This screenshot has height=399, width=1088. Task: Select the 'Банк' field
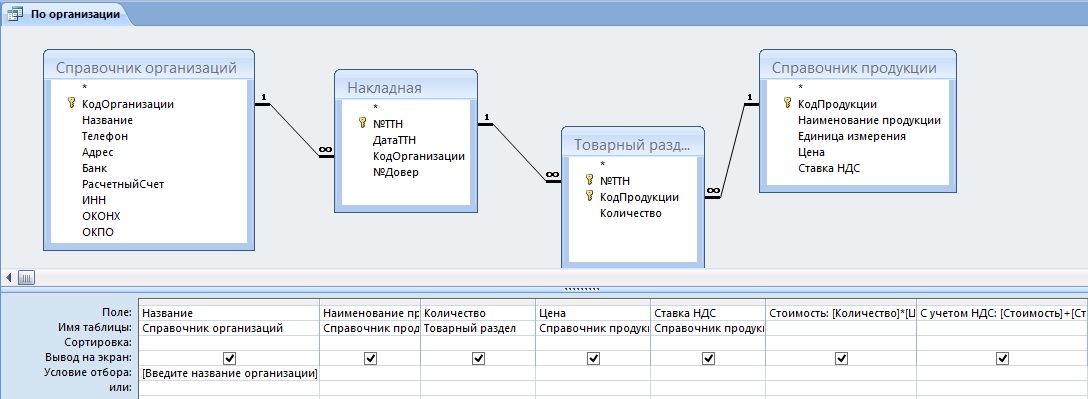tap(94, 168)
